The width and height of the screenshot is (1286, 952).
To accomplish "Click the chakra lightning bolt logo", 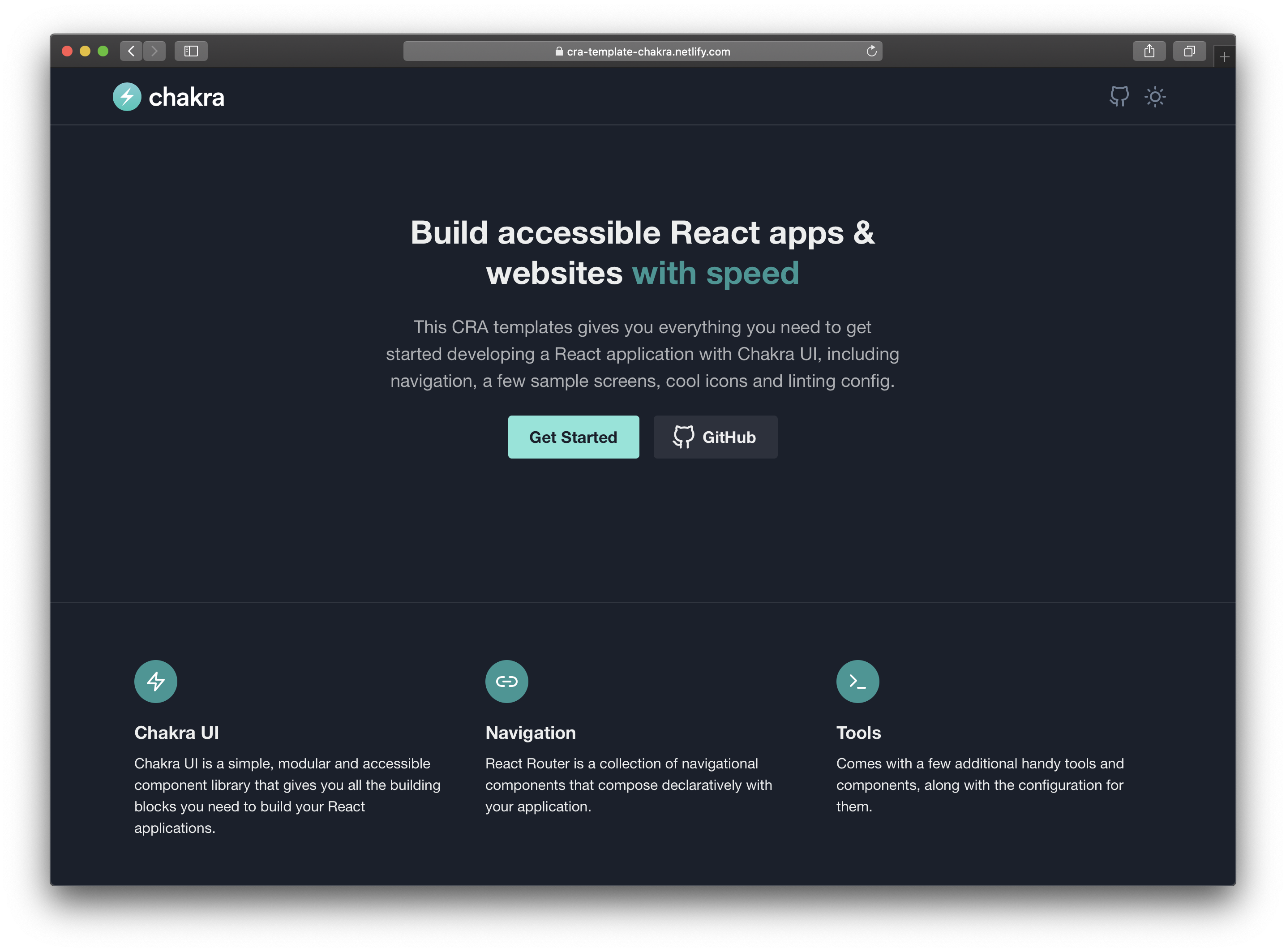I will click(x=127, y=97).
